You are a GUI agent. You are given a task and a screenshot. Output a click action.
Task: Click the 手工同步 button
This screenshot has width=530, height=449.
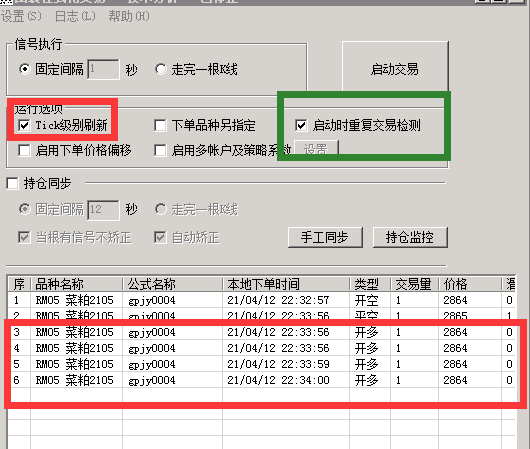pyautogui.click(x=325, y=237)
